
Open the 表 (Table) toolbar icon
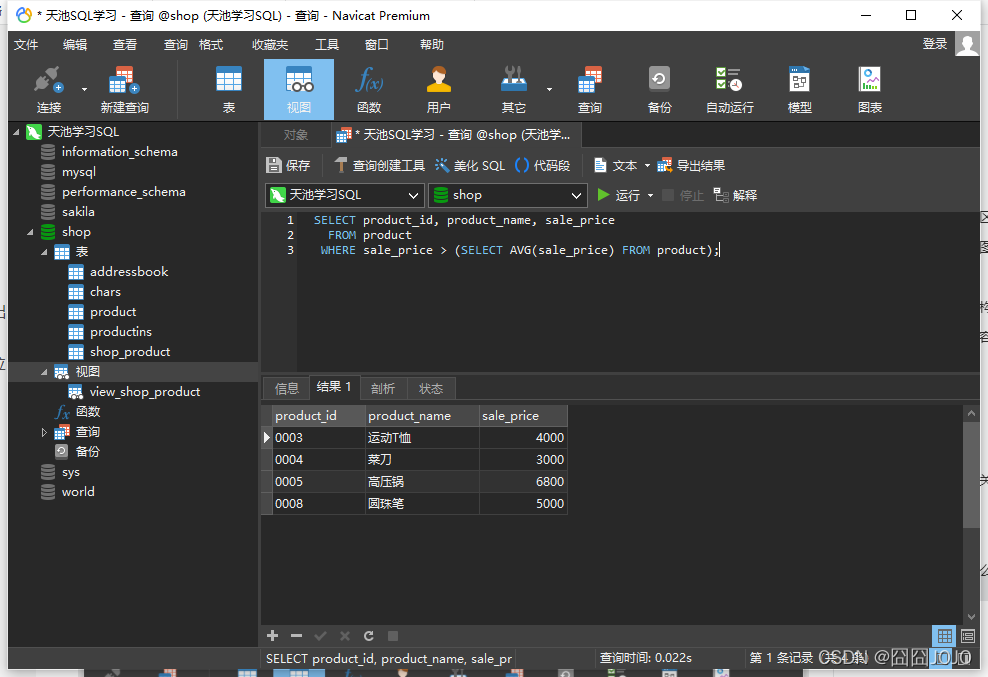[x=229, y=90]
